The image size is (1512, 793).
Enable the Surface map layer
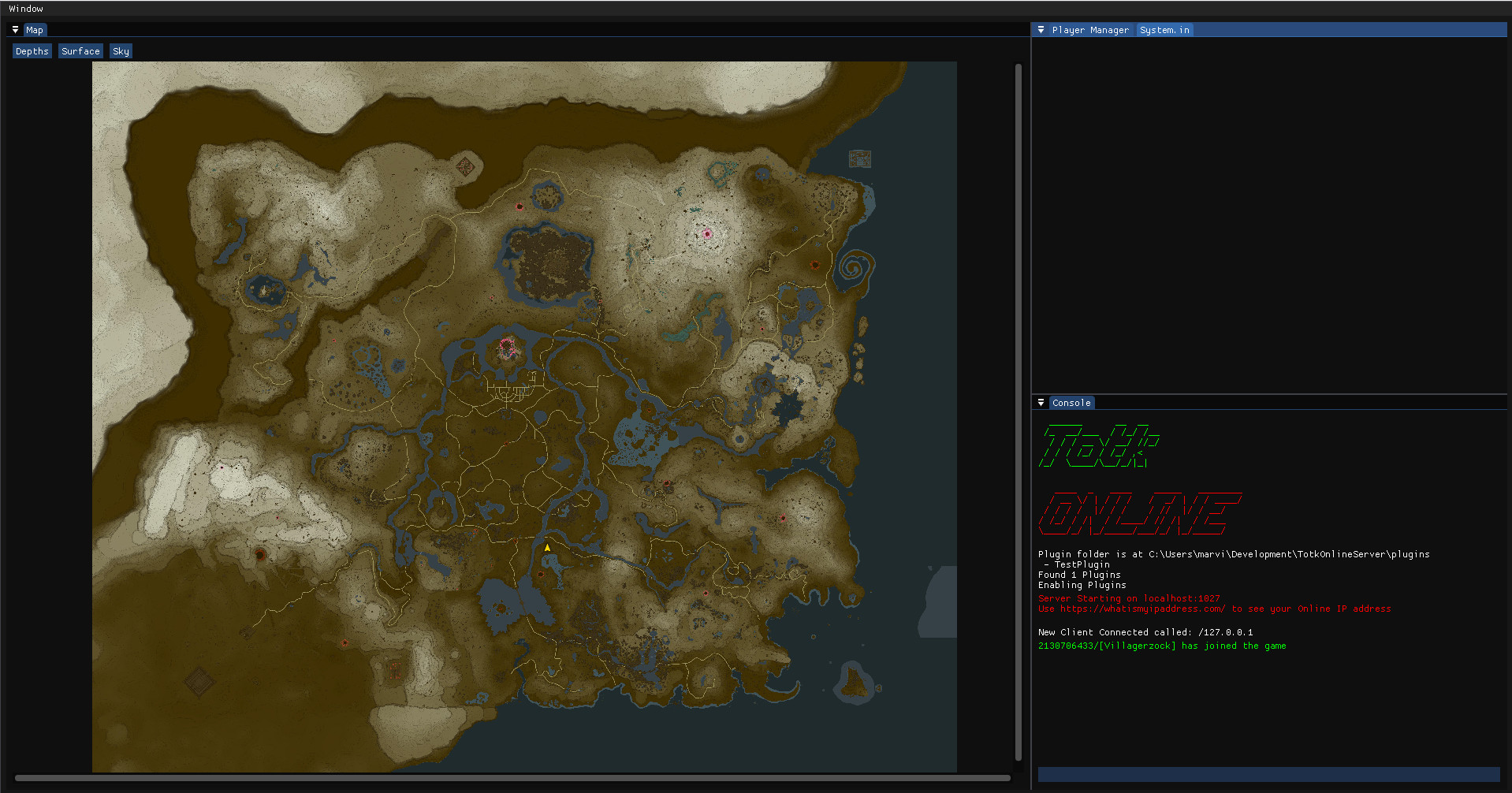(x=80, y=50)
